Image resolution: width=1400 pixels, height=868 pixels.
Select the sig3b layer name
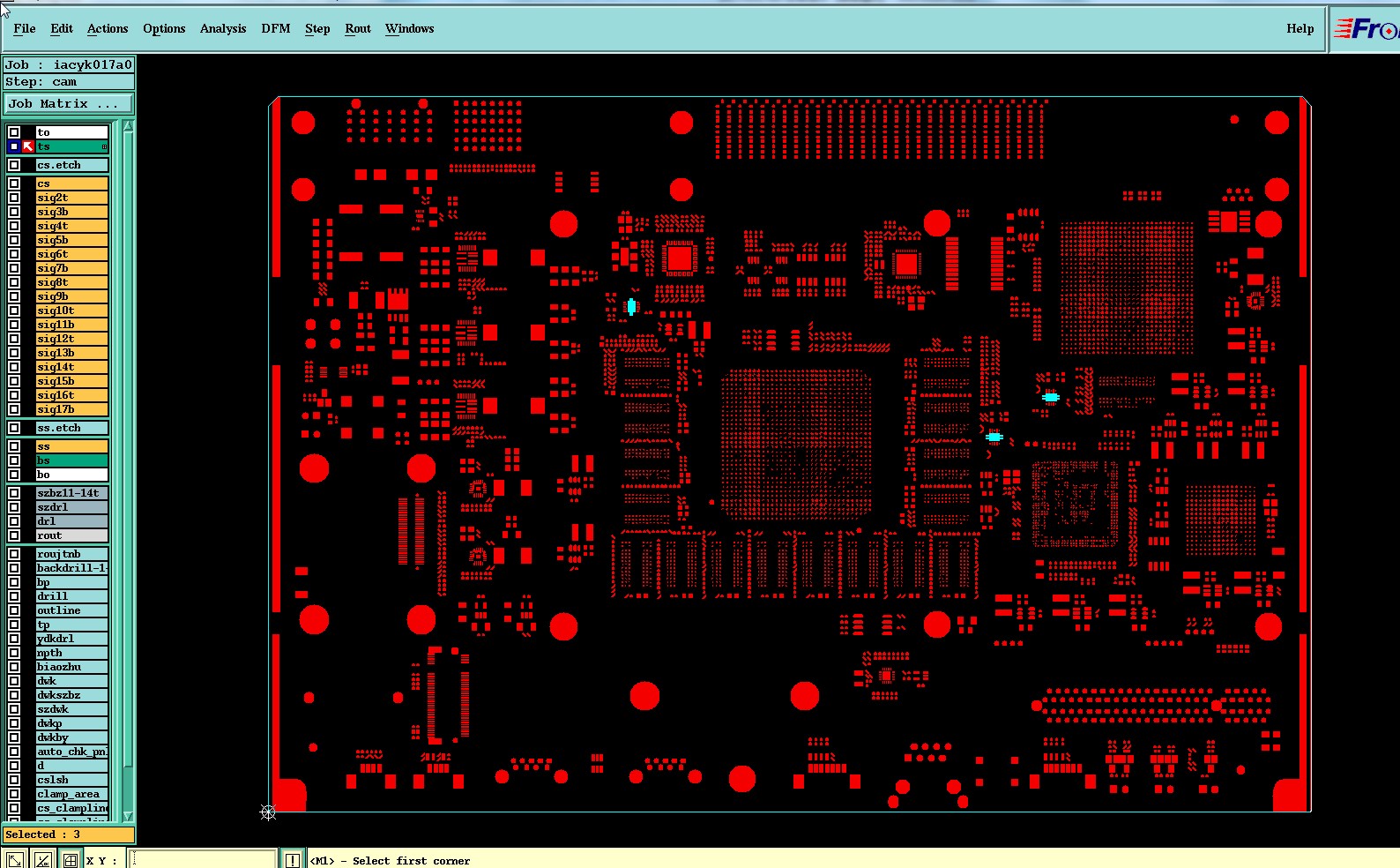(72, 212)
